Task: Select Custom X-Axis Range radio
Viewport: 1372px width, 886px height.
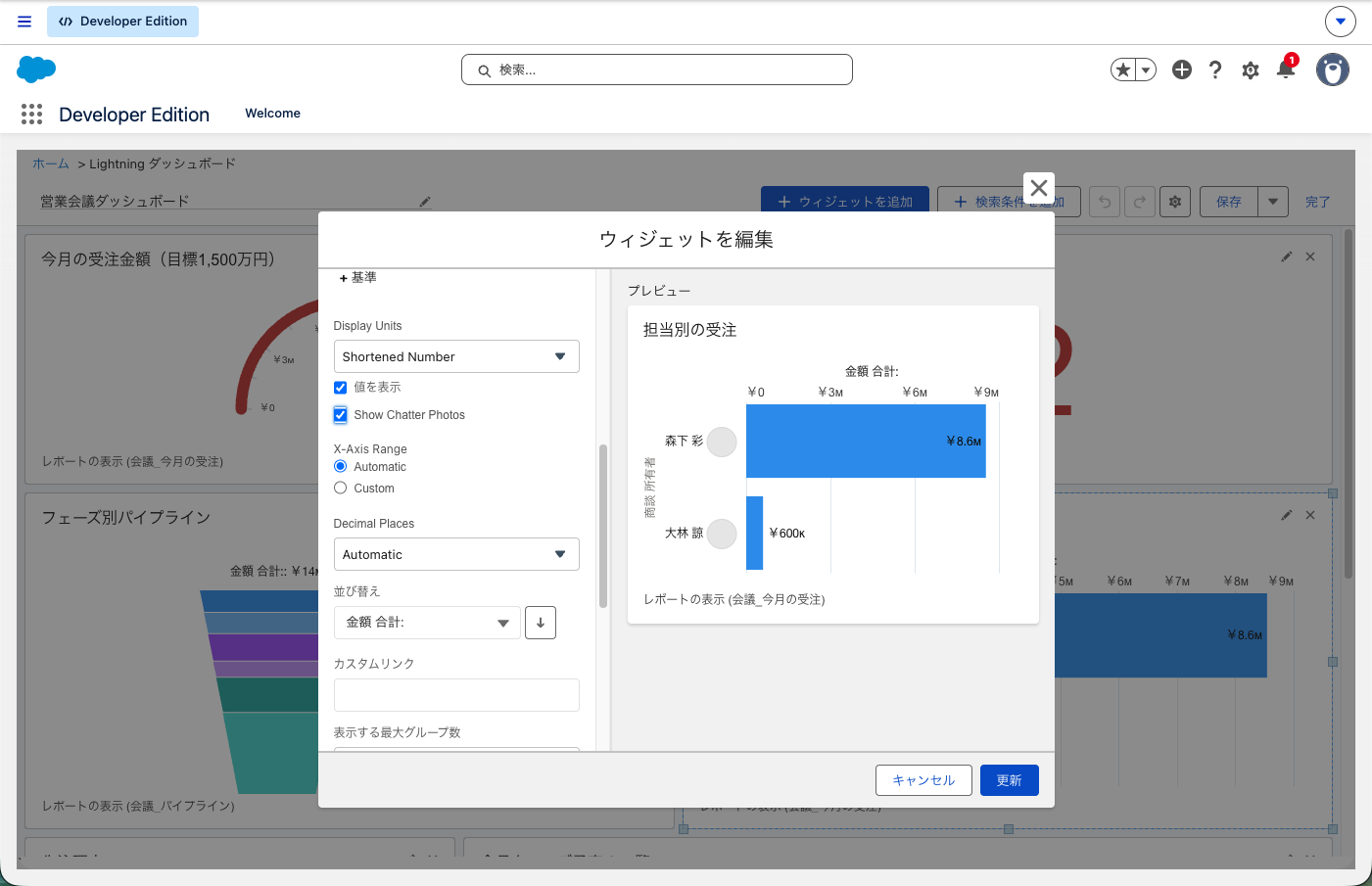Action: 340,488
